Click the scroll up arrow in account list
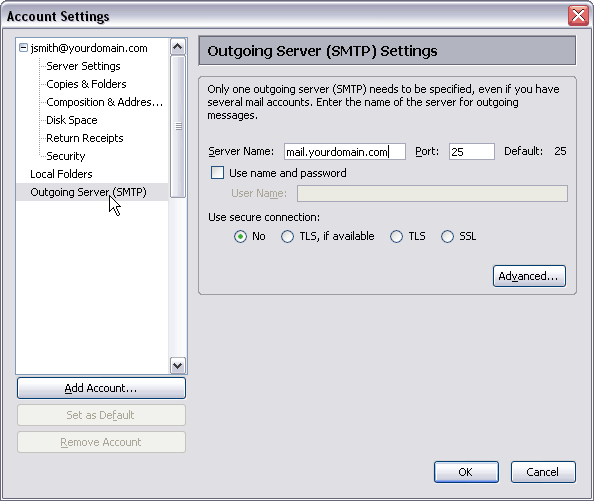This screenshot has width=594, height=501. coord(178,47)
